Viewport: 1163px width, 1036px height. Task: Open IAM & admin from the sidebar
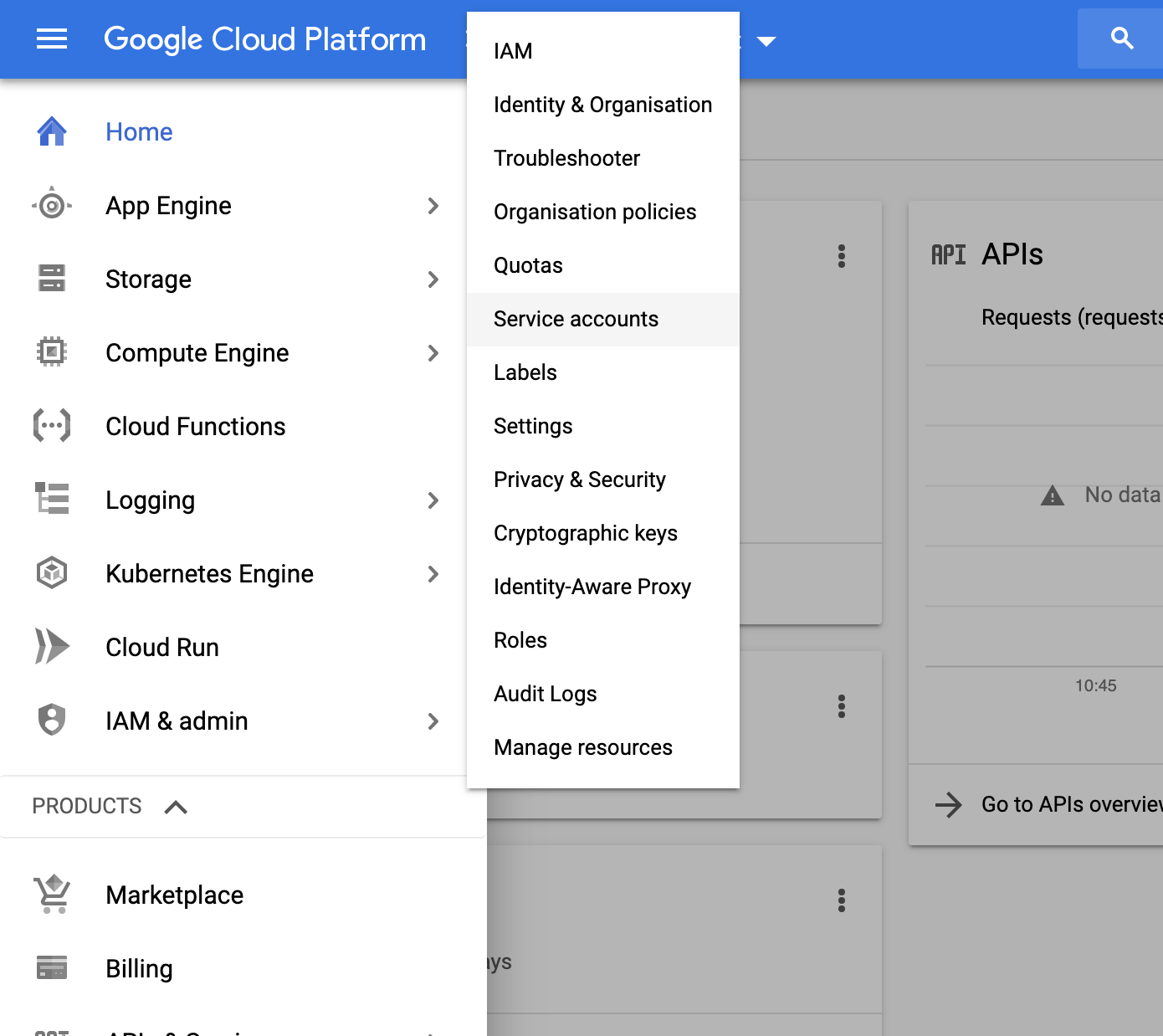click(x=177, y=721)
